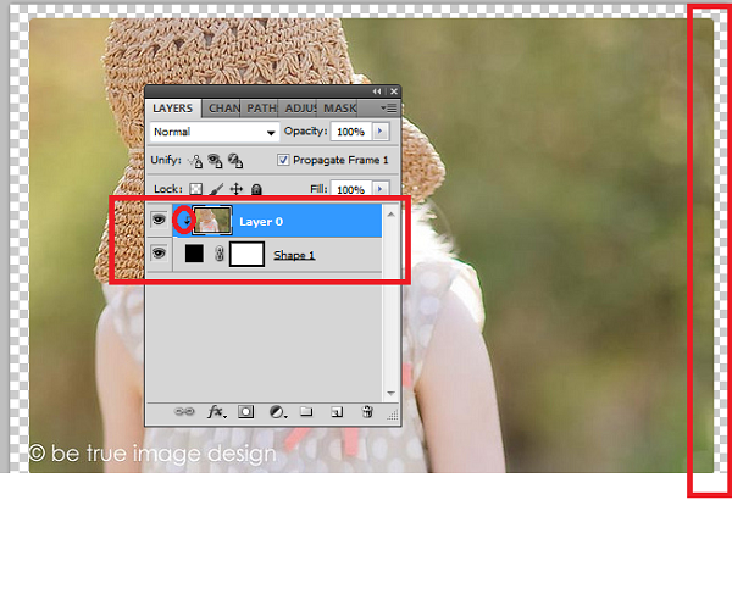
Task: Create new fill or adjustment layer
Action: tap(277, 411)
